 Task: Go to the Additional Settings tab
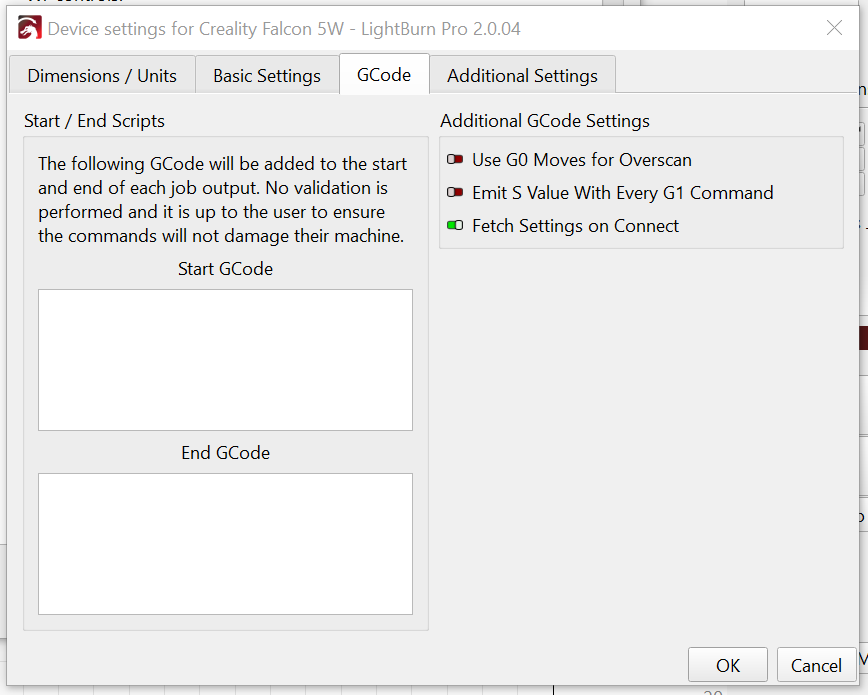[522, 76]
